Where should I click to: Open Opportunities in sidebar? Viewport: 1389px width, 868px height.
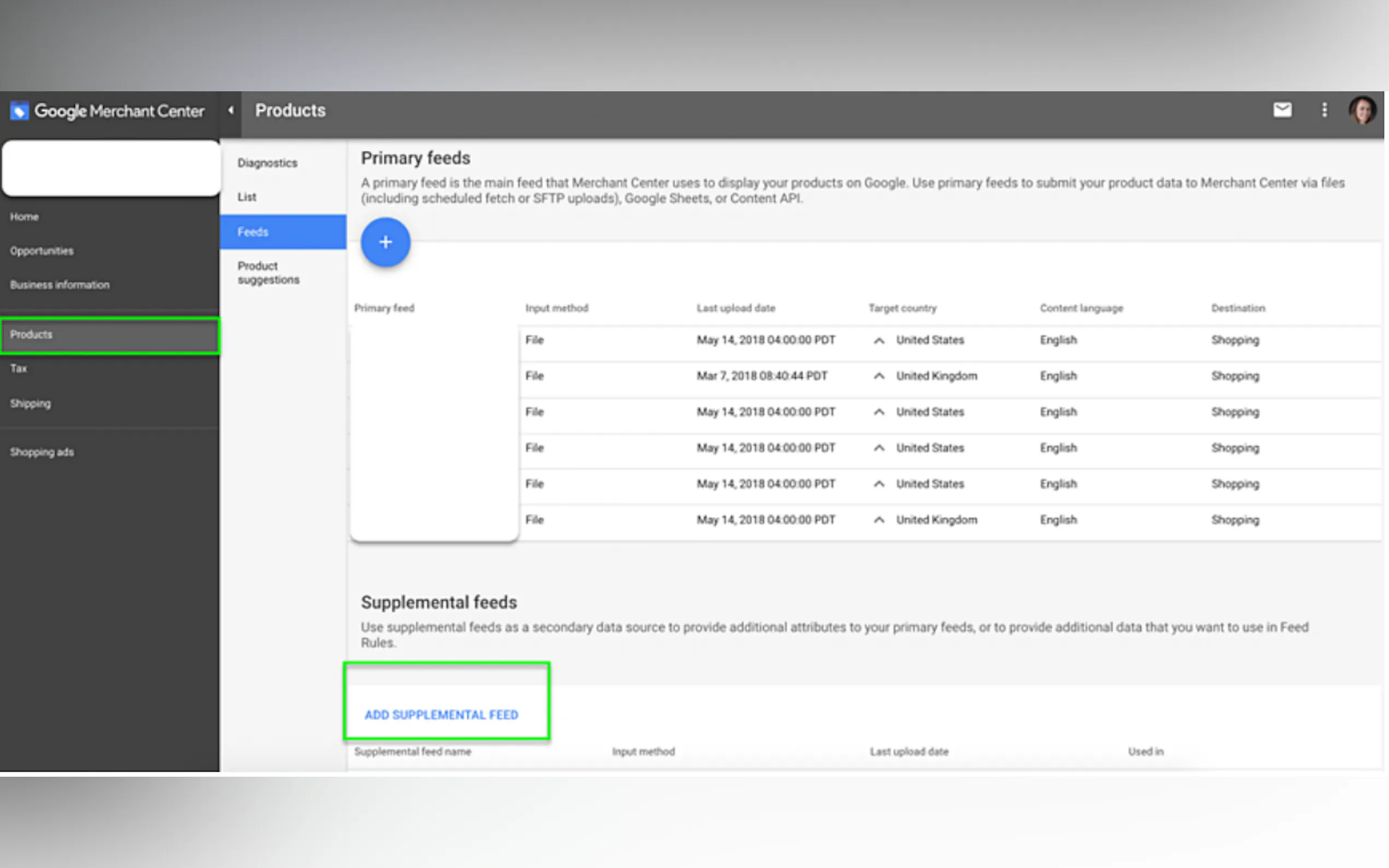pos(42,251)
